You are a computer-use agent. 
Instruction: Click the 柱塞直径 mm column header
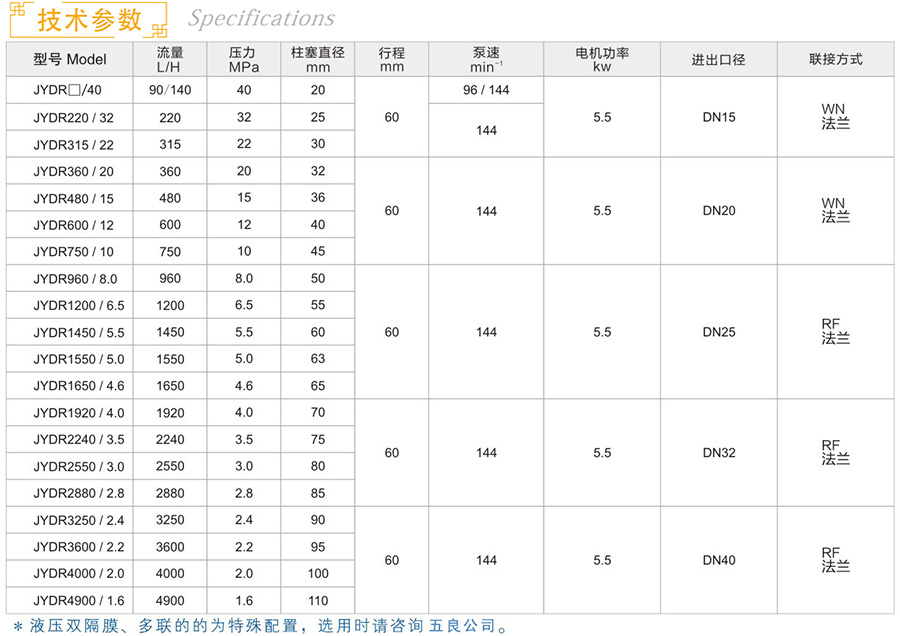318,59
